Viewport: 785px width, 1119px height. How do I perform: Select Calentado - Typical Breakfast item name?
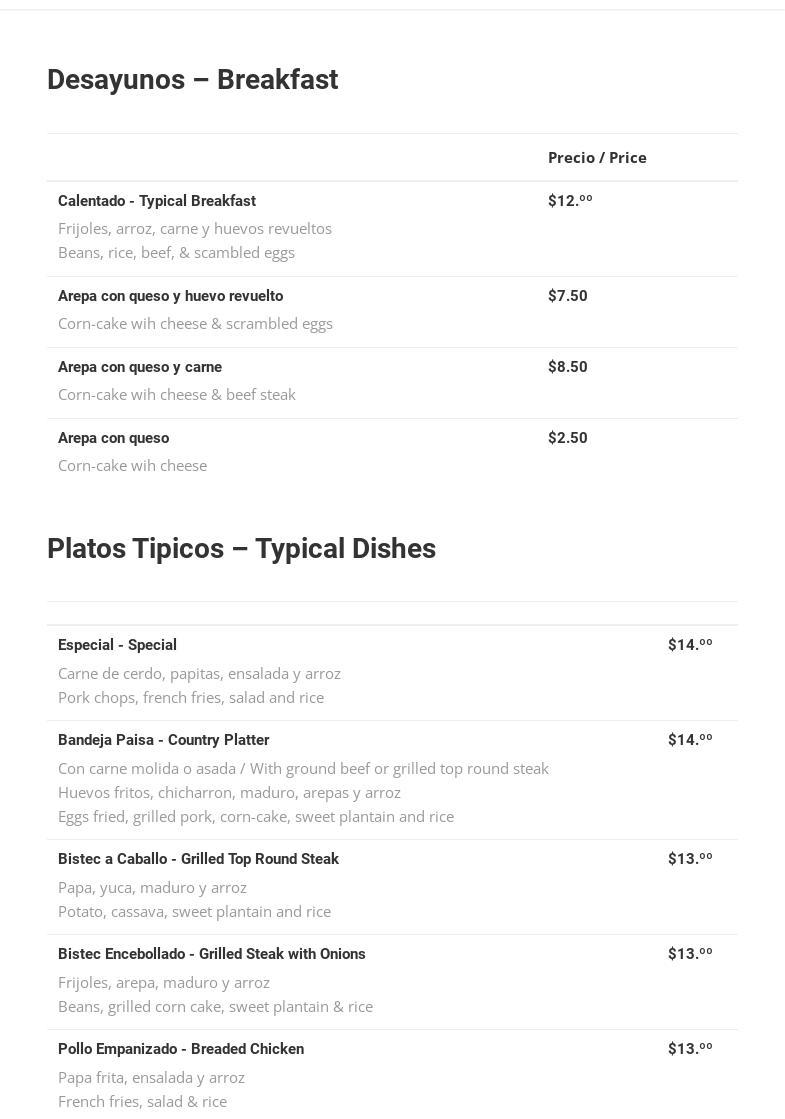157,201
